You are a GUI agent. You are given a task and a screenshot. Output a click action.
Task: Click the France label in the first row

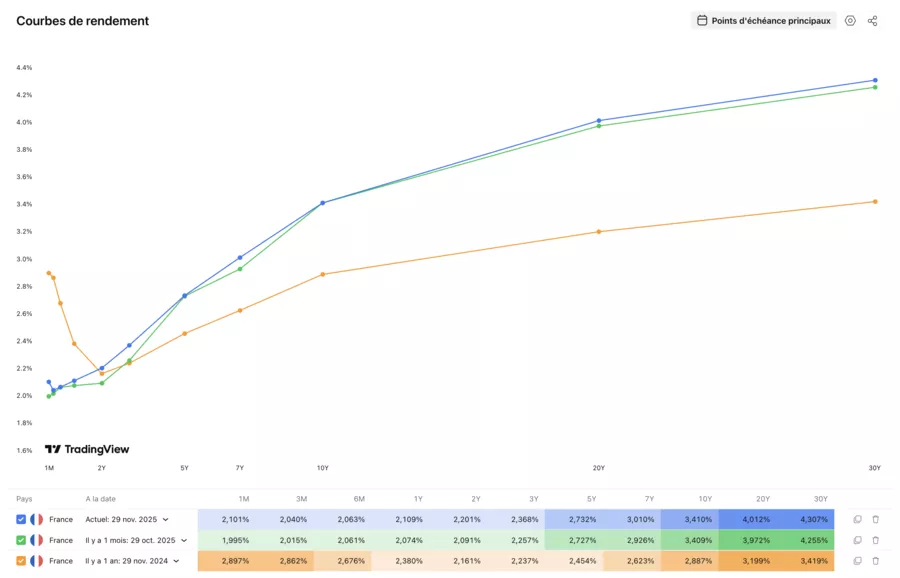tap(61, 519)
